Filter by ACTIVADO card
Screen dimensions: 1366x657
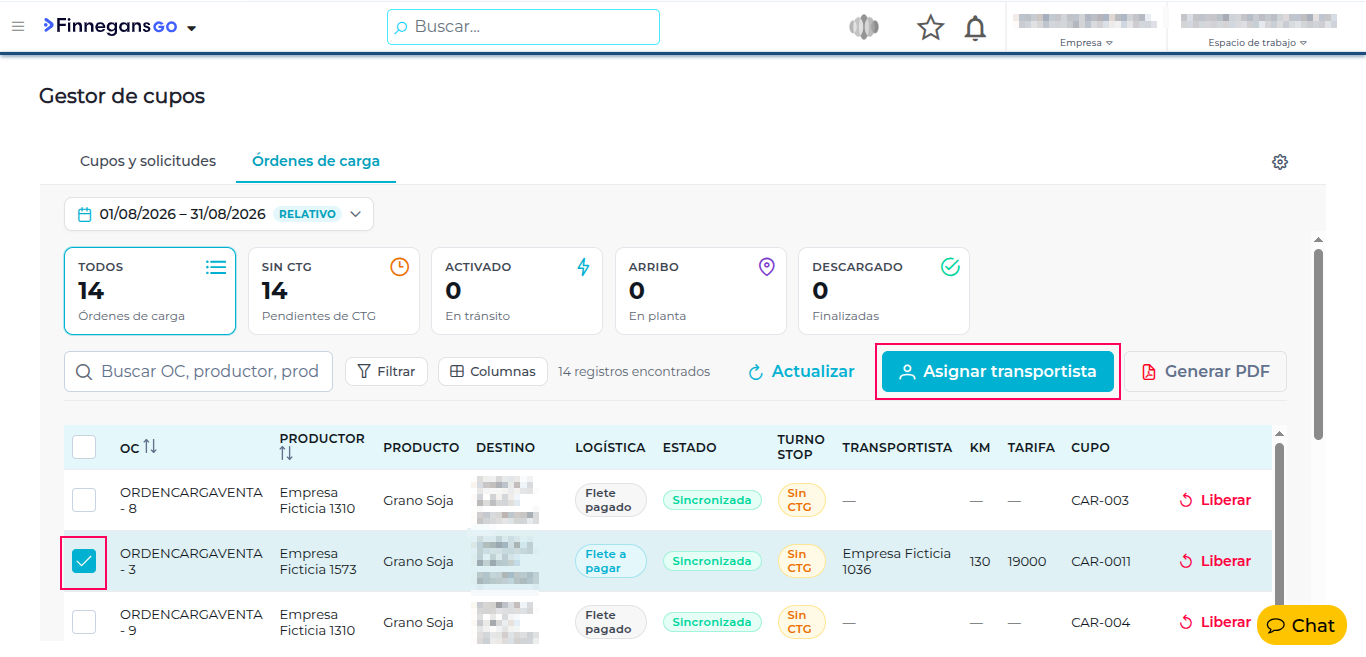(517, 291)
